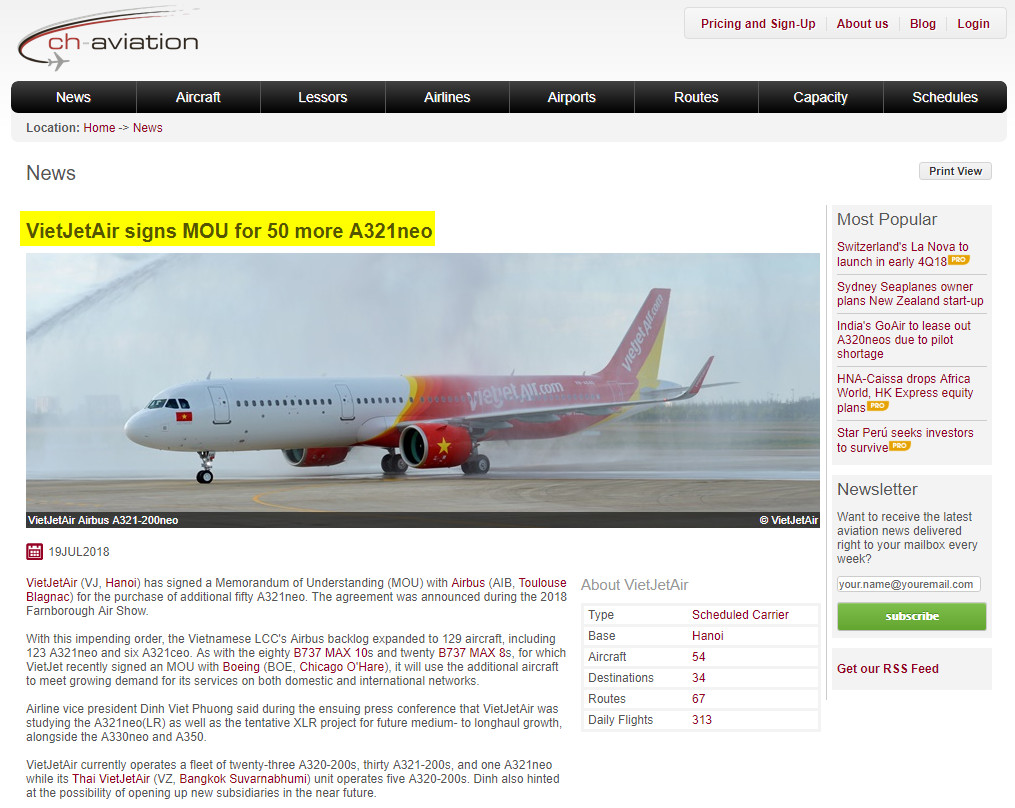
Task: Open the Thai VietJetAir link
Action: pos(111,779)
